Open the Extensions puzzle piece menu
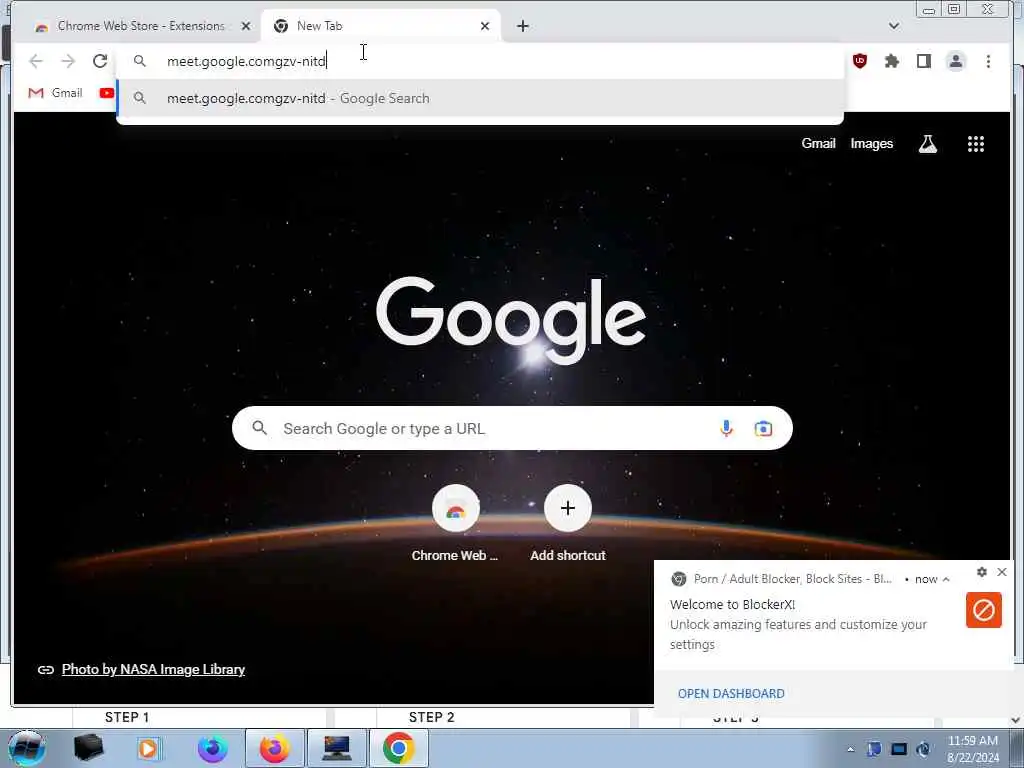Screen dimensions: 1024x768 [891, 61]
